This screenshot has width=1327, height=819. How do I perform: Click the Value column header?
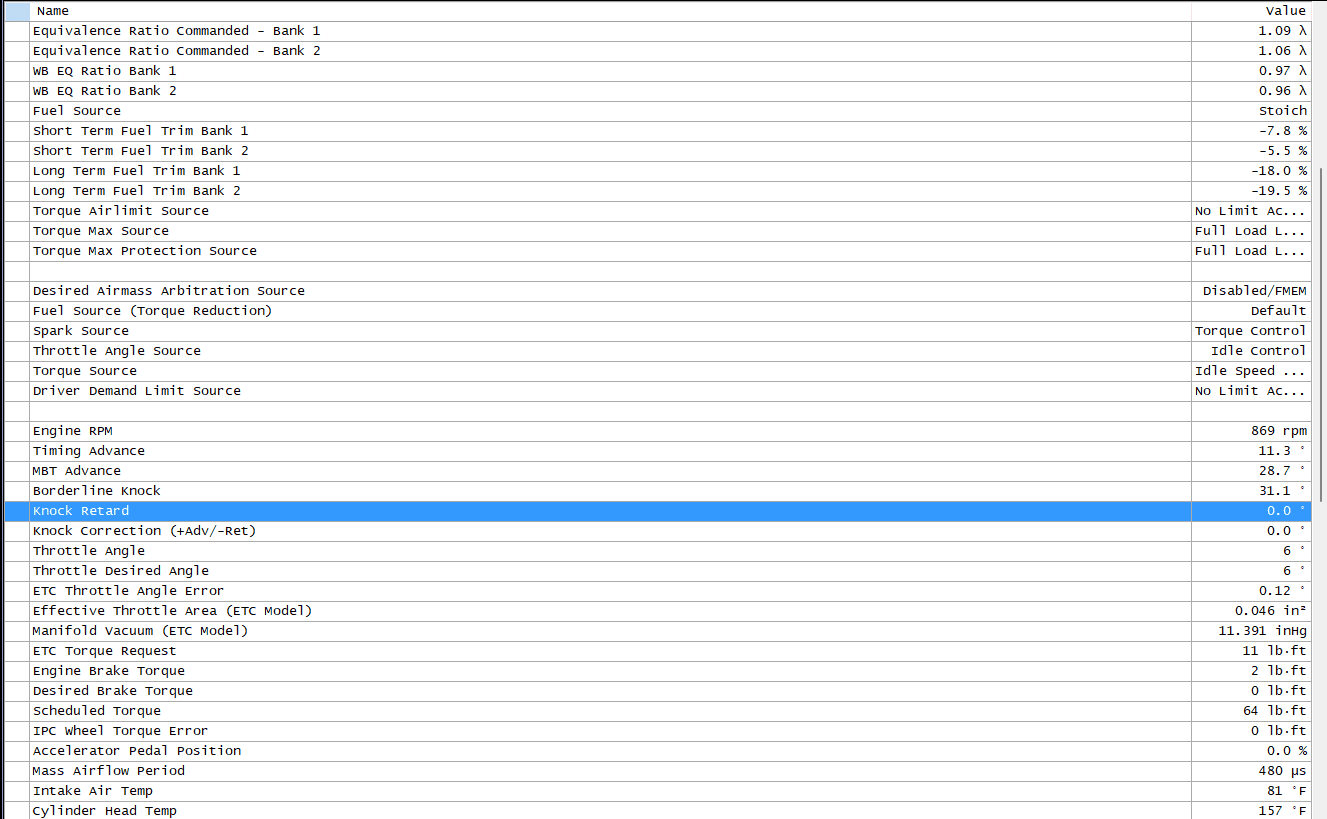pyautogui.click(x=1251, y=11)
